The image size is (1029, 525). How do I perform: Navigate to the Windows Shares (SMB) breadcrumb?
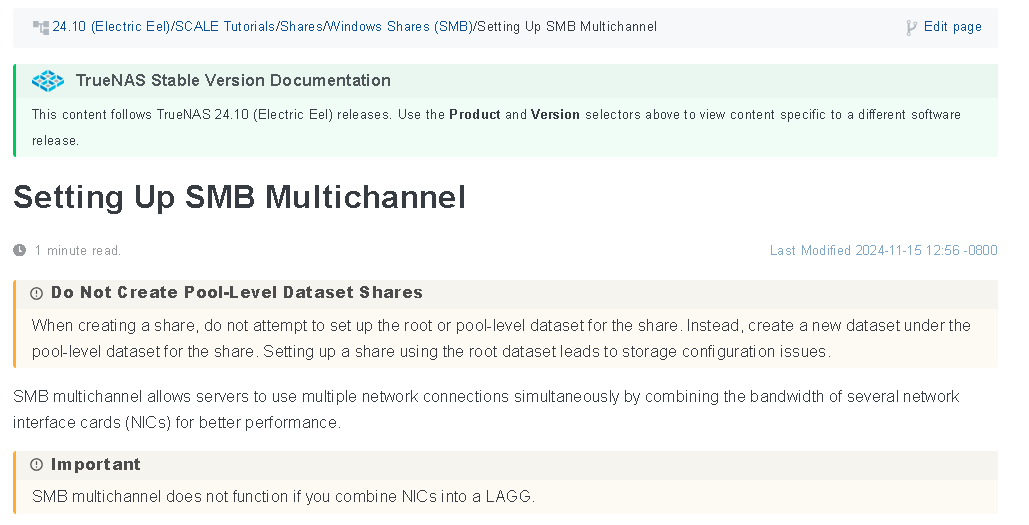pos(400,27)
